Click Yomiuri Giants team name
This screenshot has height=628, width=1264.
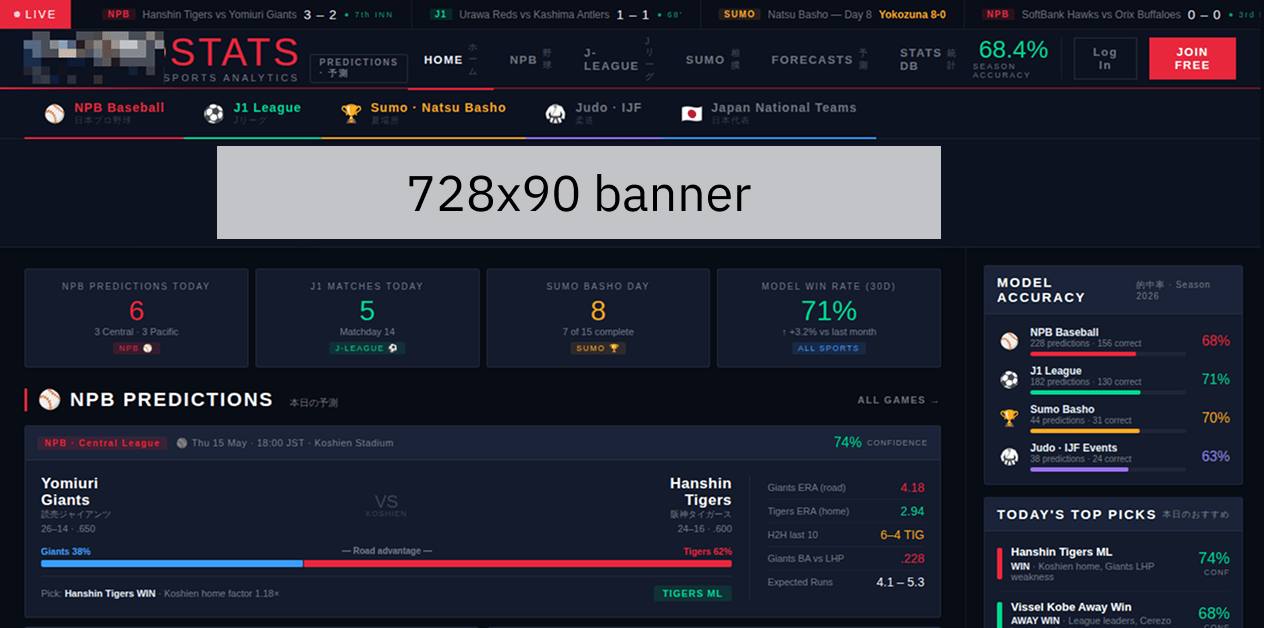click(70, 492)
